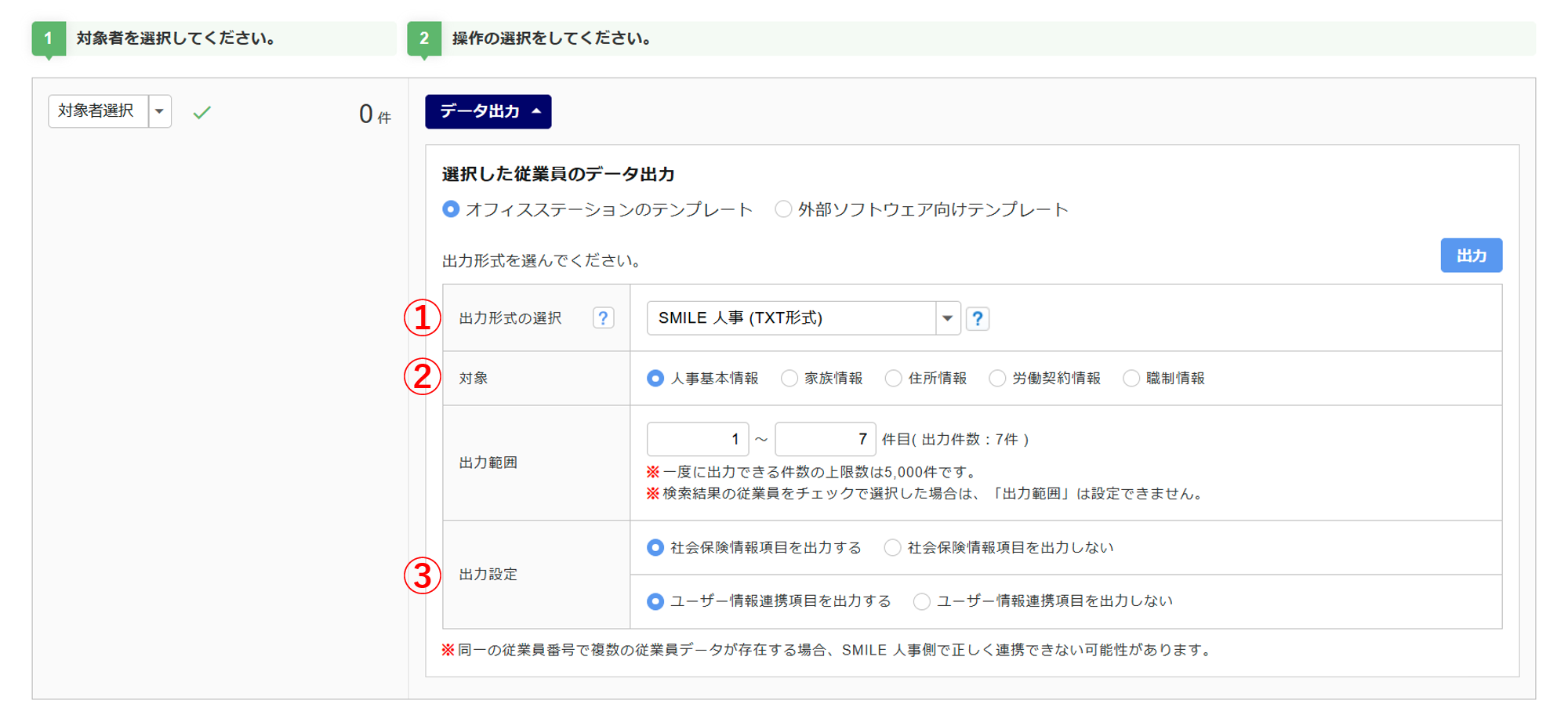
Task: Select 社会保険情報項目を出力する option
Action: [655, 548]
